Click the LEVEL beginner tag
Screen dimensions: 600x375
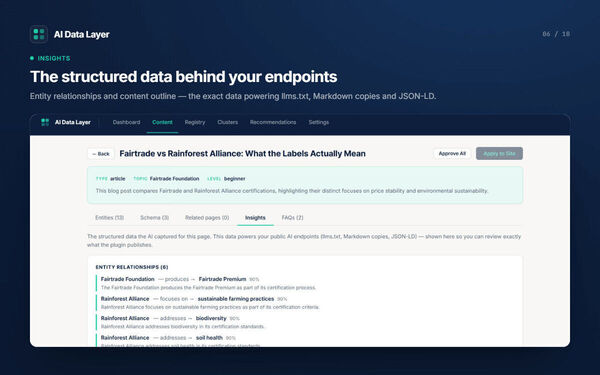[226, 179]
